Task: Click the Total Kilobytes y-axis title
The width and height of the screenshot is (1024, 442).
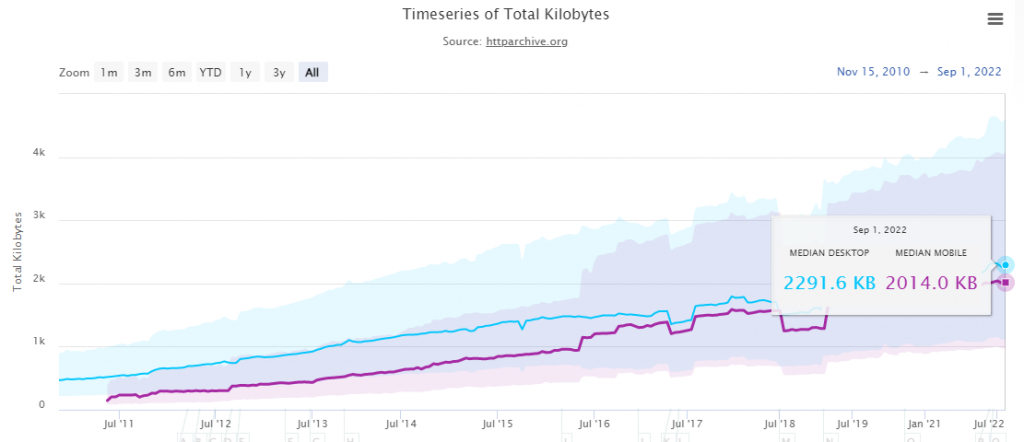Action: point(18,250)
